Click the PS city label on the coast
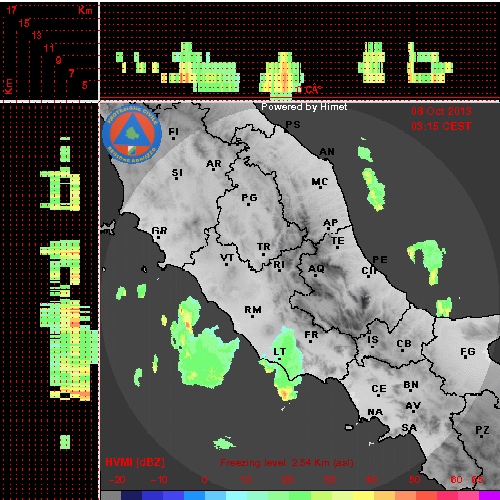This screenshot has width=500, height=500. (x=293, y=125)
